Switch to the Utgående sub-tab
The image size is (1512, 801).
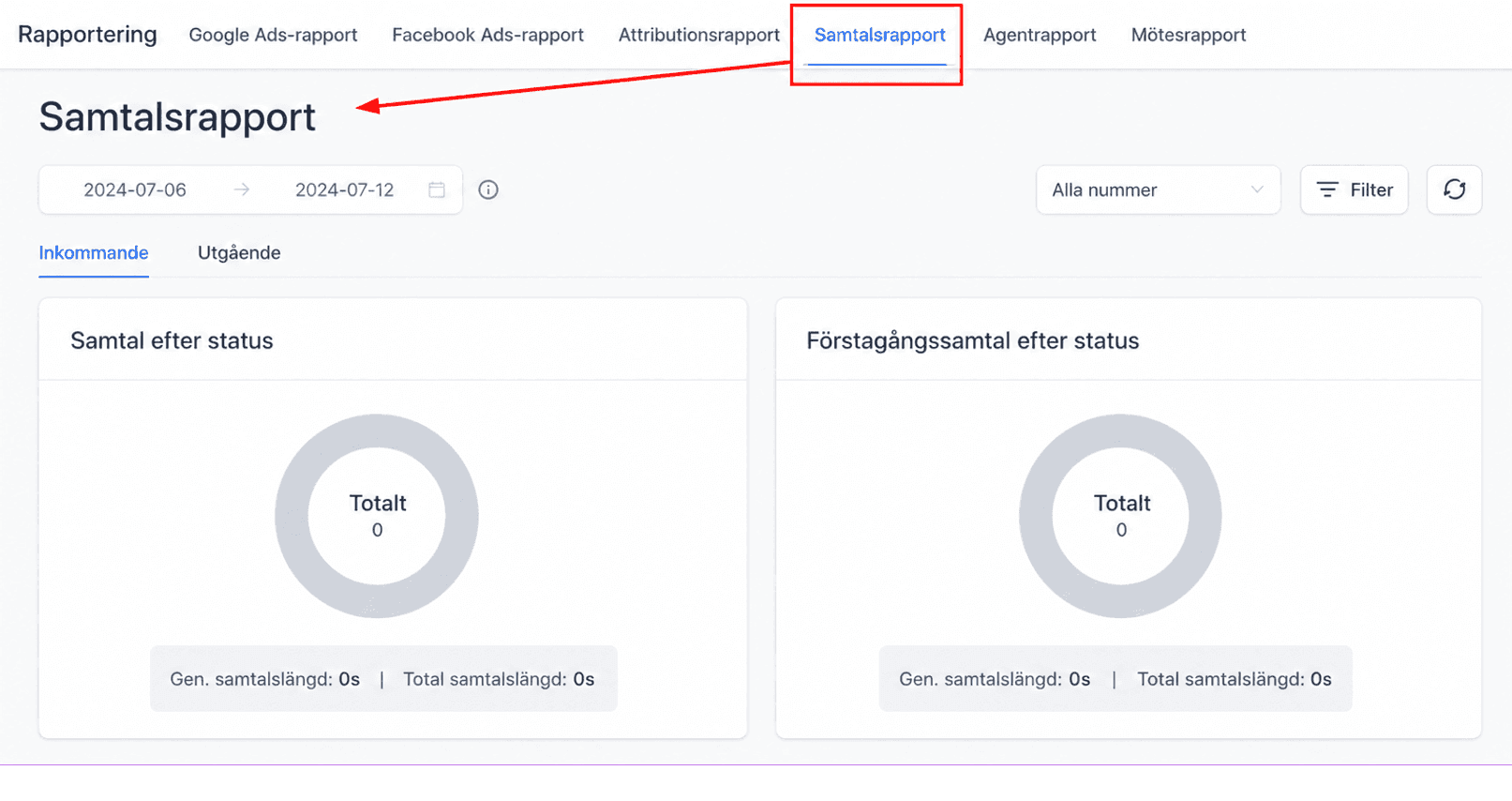click(x=239, y=252)
